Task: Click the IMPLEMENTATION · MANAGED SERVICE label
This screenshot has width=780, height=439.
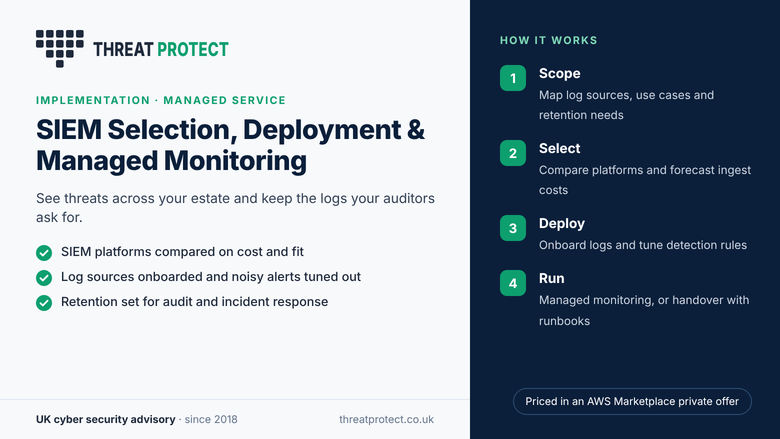Action: [161, 100]
